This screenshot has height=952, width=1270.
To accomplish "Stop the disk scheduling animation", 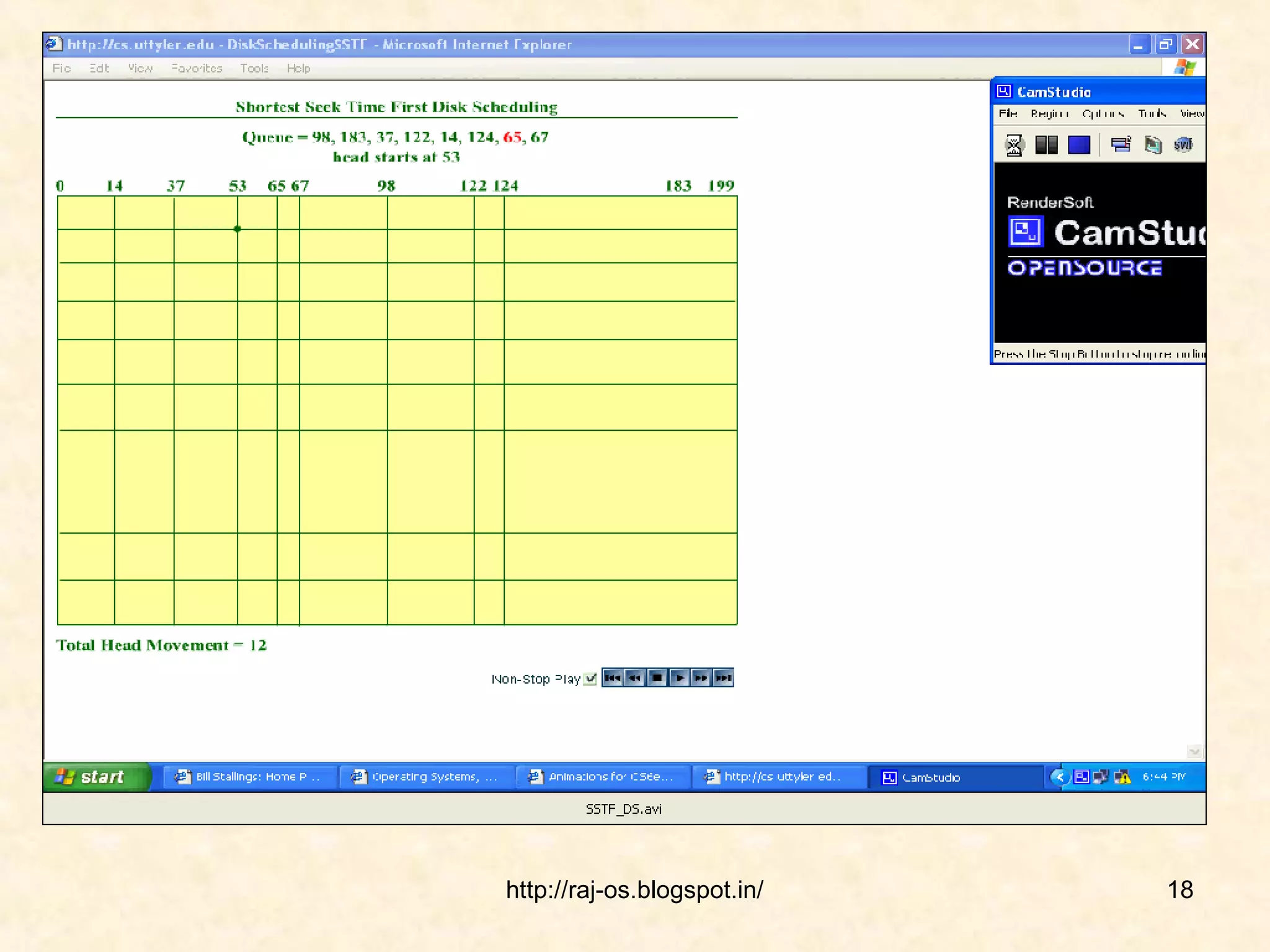I will click(x=657, y=678).
